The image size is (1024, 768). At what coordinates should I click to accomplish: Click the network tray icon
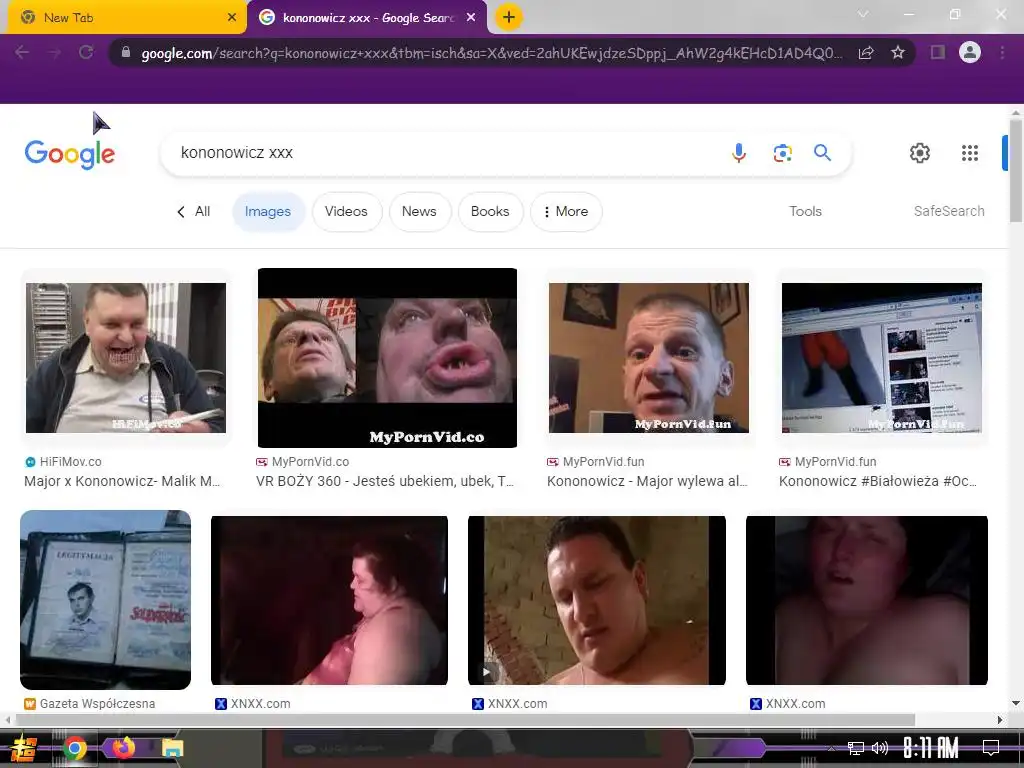click(856, 748)
